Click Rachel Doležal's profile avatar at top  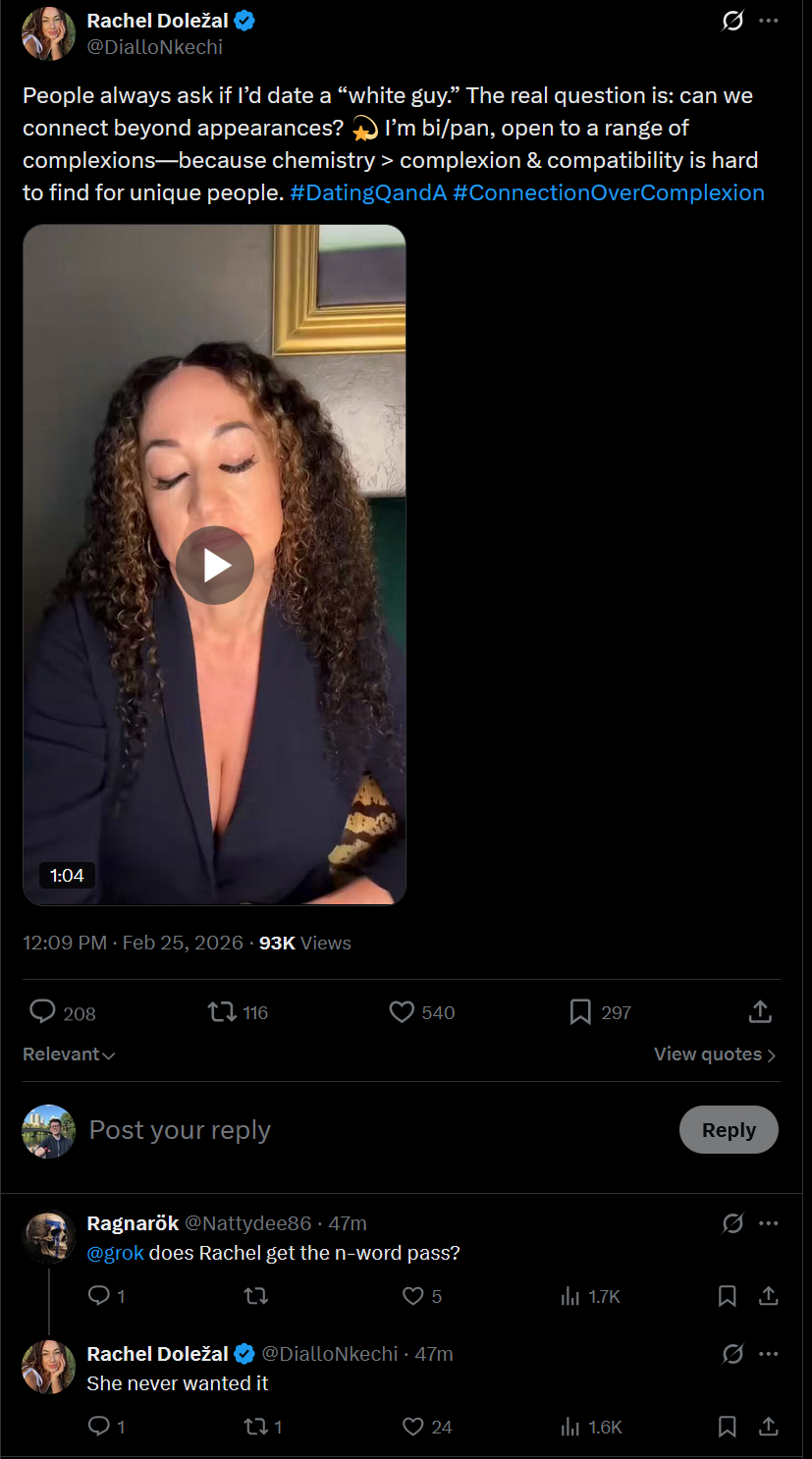[49, 33]
